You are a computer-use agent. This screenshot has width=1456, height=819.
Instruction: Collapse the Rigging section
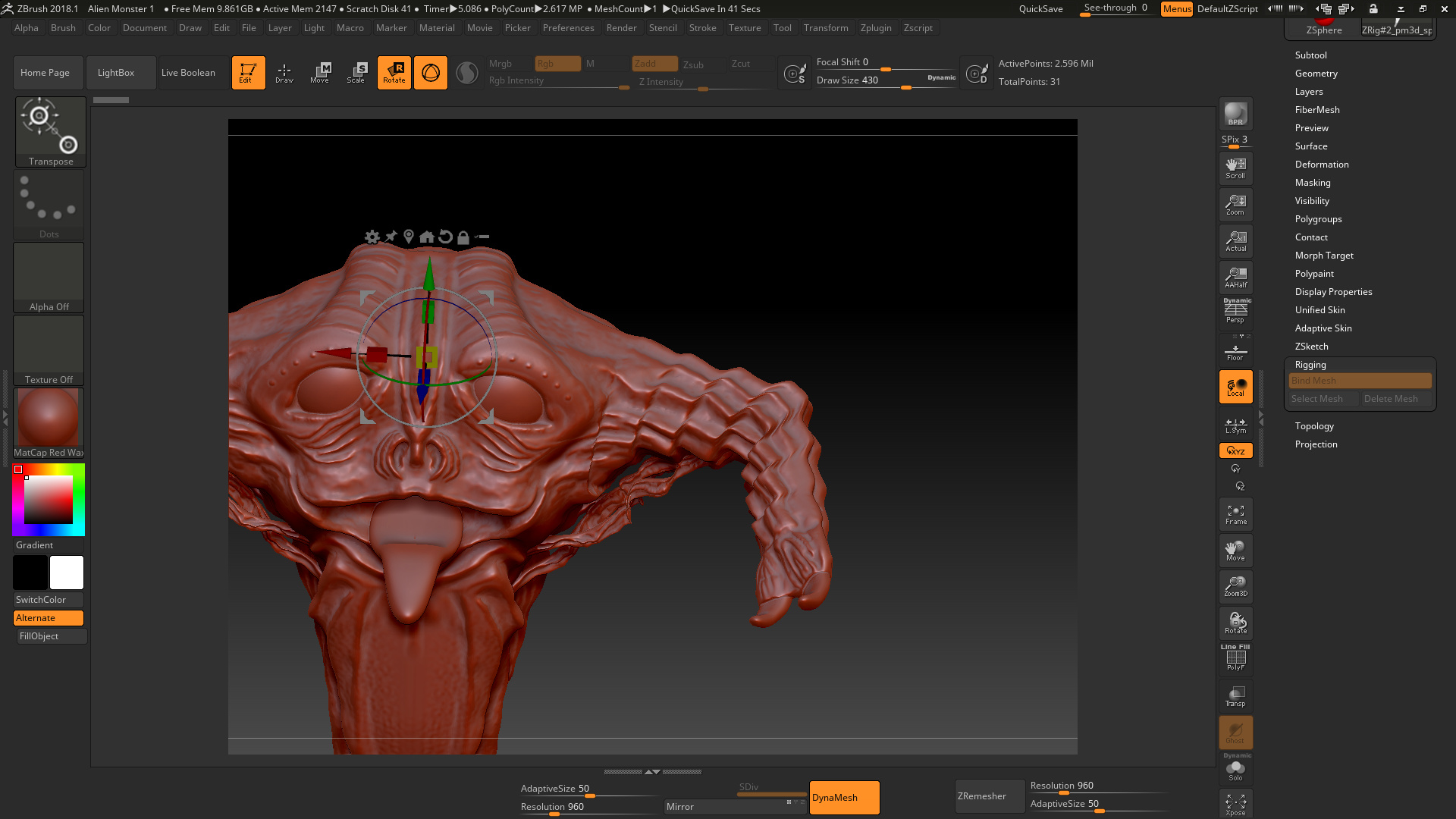point(1310,365)
